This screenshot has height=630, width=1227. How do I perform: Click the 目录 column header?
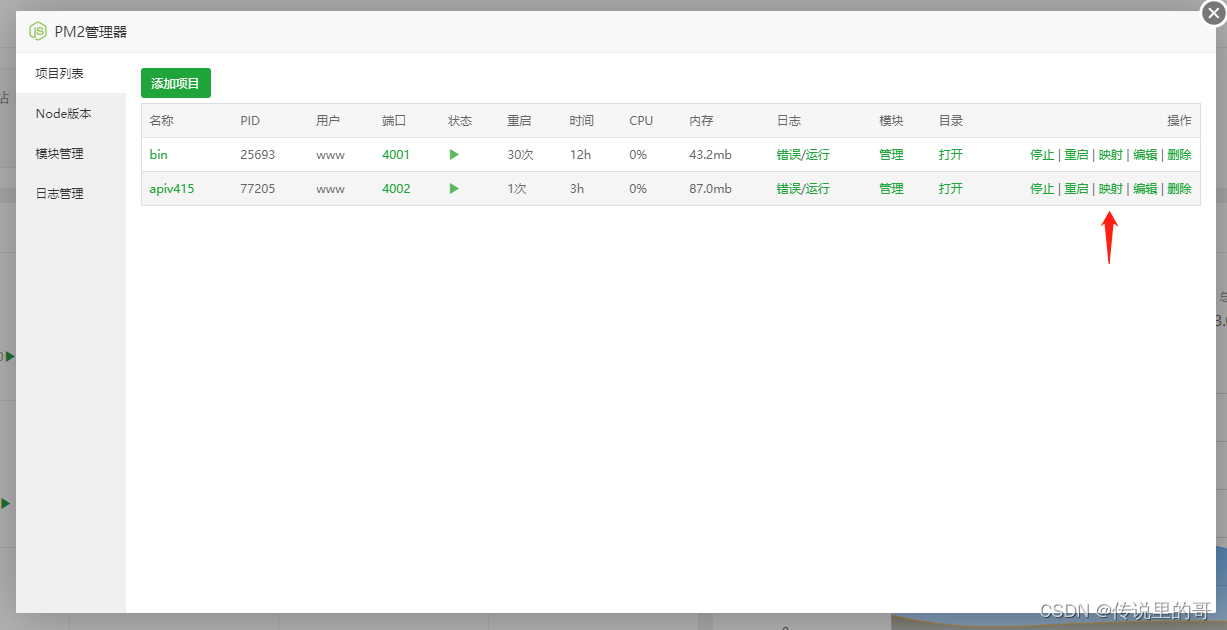pos(951,121)
